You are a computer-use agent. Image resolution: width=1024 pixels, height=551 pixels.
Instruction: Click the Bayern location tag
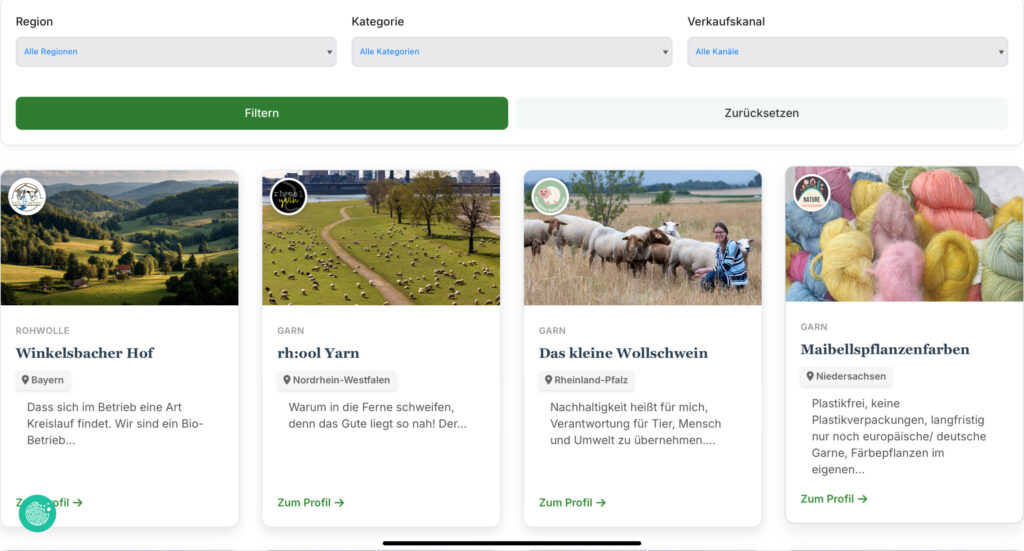coord(43,381)
